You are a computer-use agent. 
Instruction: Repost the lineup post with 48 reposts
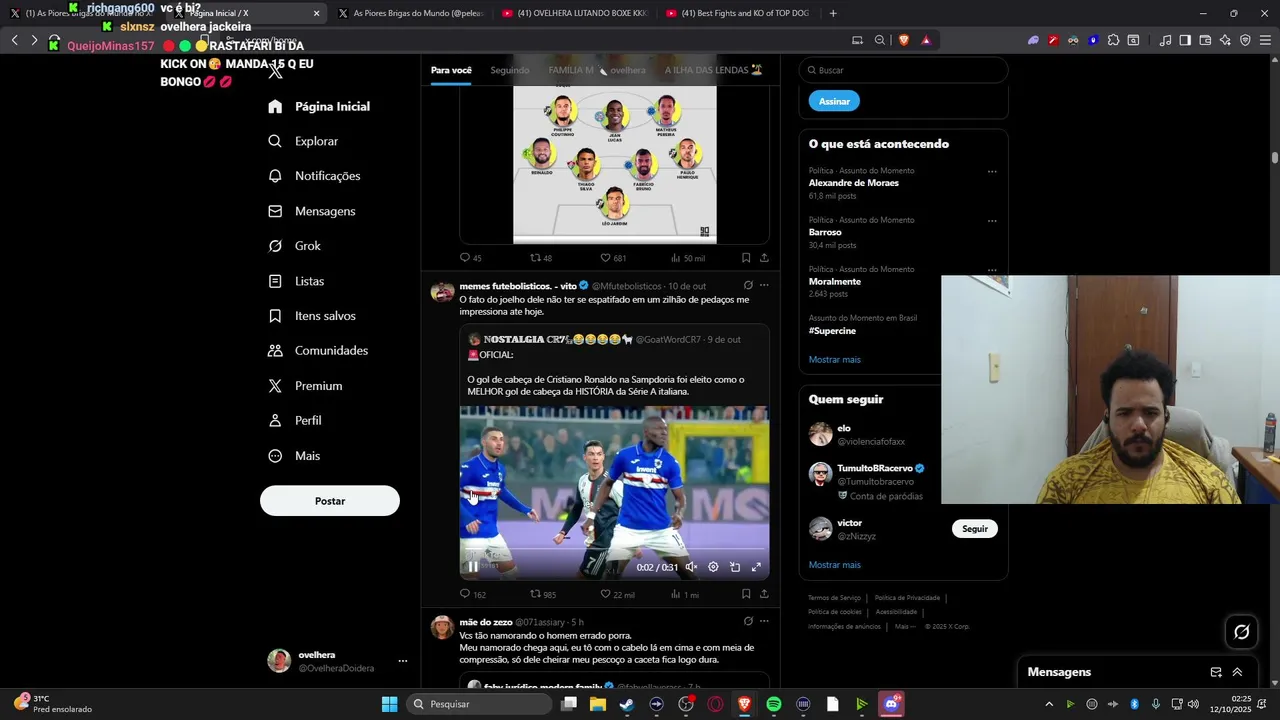pyautogui.click(x=540, y=258)
